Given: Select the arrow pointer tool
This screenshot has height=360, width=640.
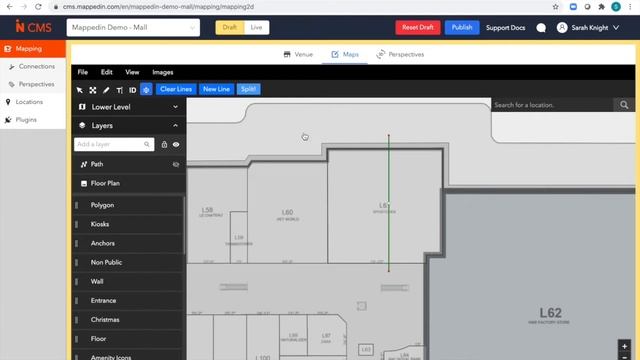Looking at the screenshot, I should [80, 90].
